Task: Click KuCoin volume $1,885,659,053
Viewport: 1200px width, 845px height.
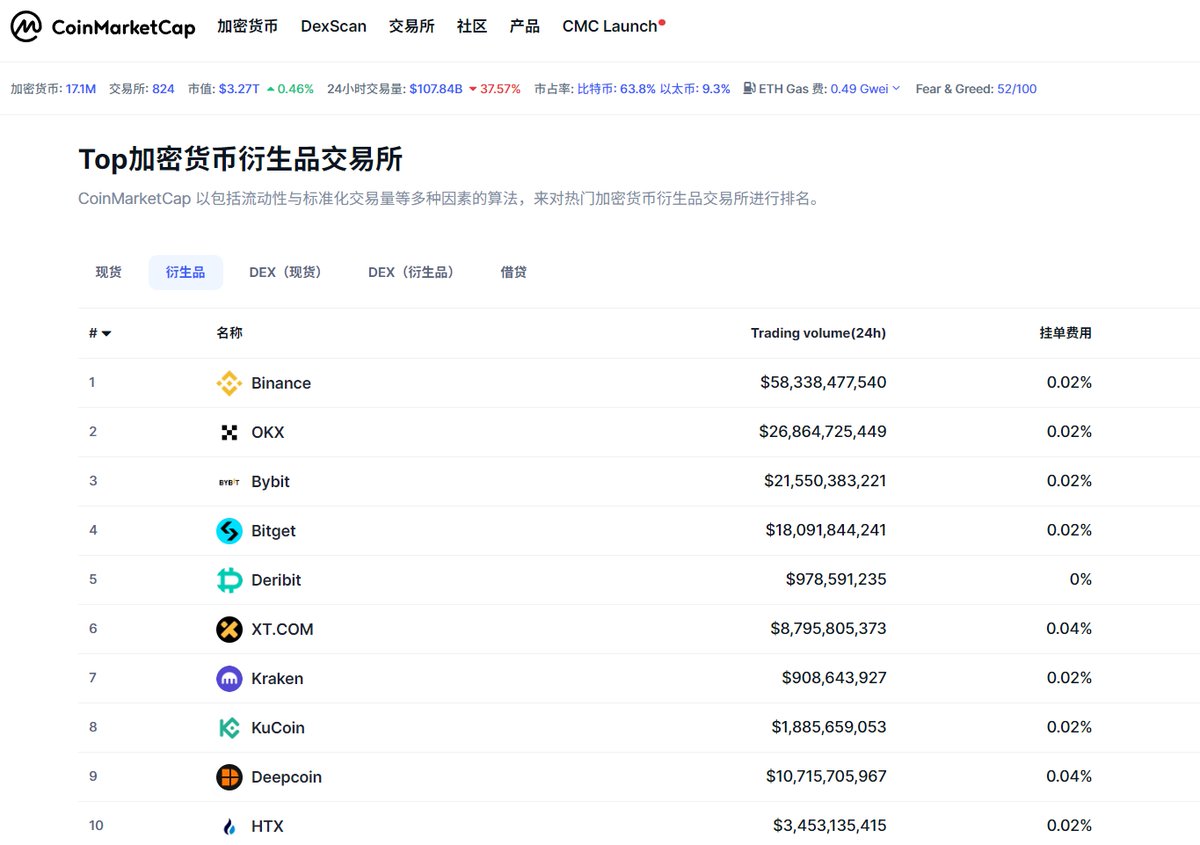Action: point(829,728)
